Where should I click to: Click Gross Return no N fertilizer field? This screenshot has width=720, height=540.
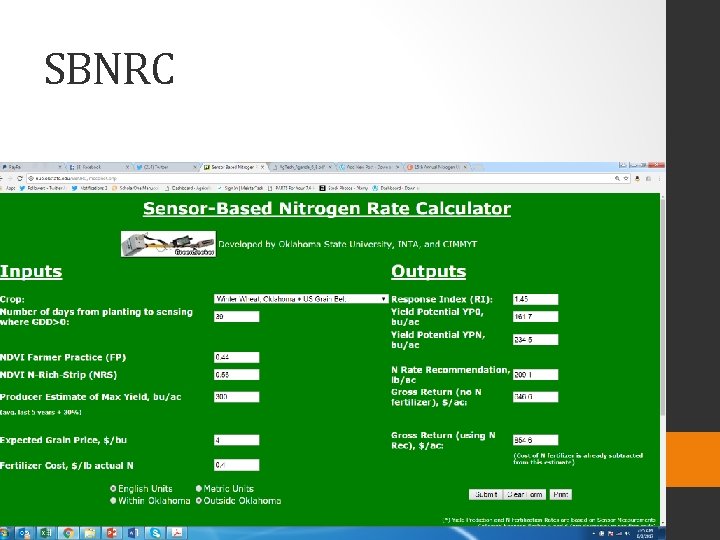[x=535, y=397]
